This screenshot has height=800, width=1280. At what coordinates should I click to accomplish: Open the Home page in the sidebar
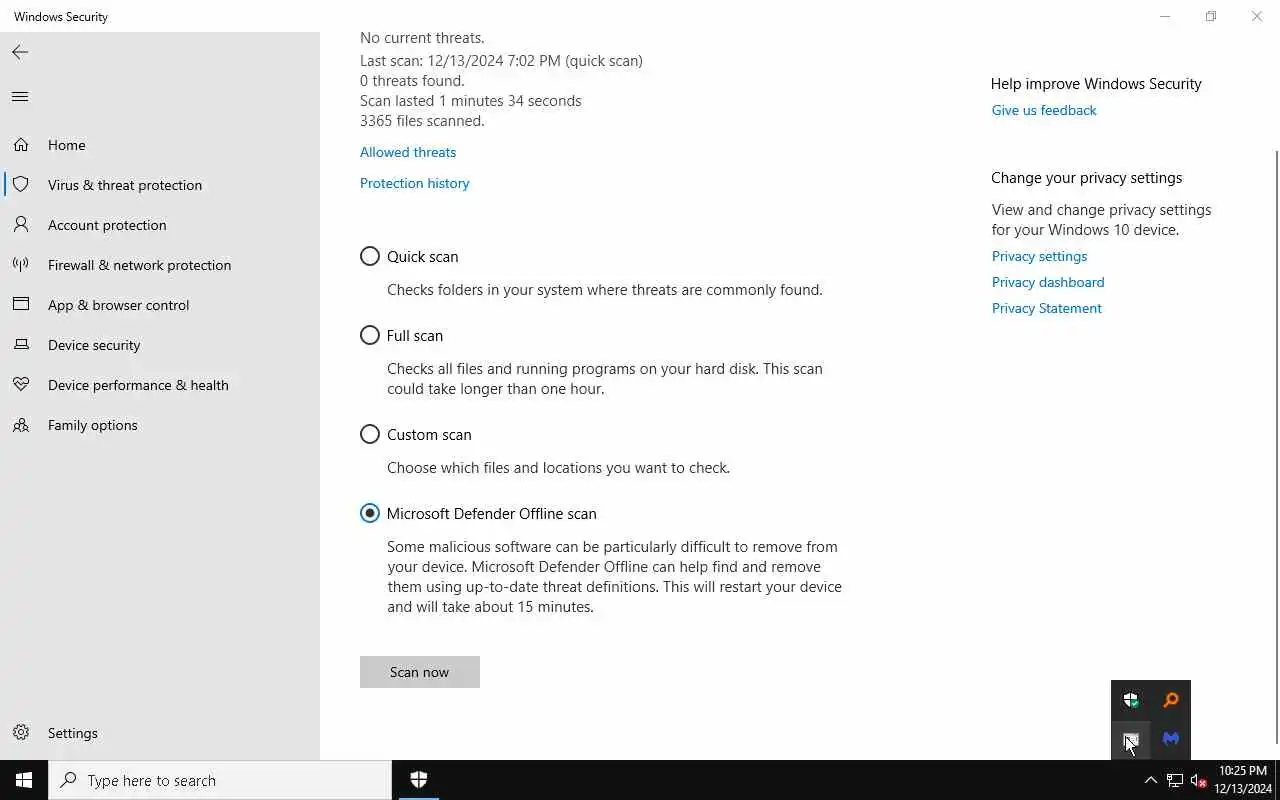click(x=160, y=145)
